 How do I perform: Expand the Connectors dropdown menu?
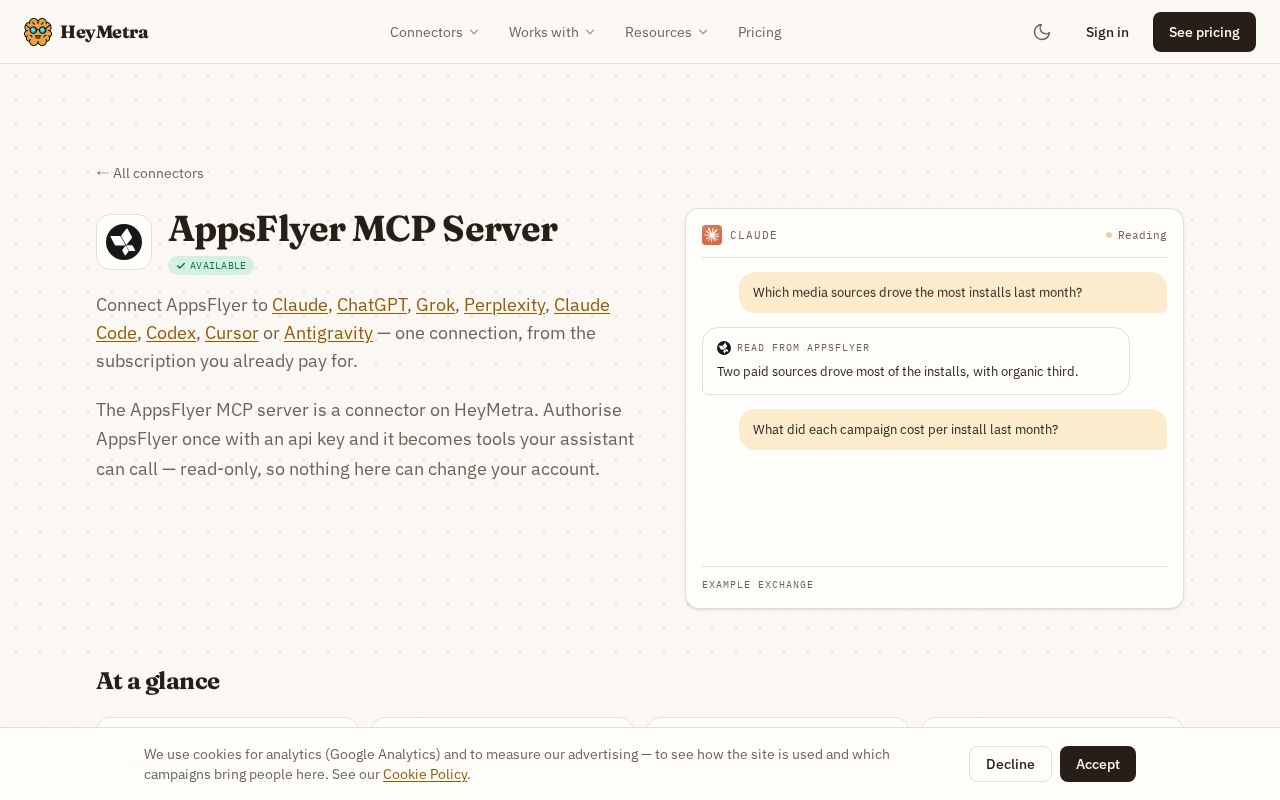coord(435,32)
